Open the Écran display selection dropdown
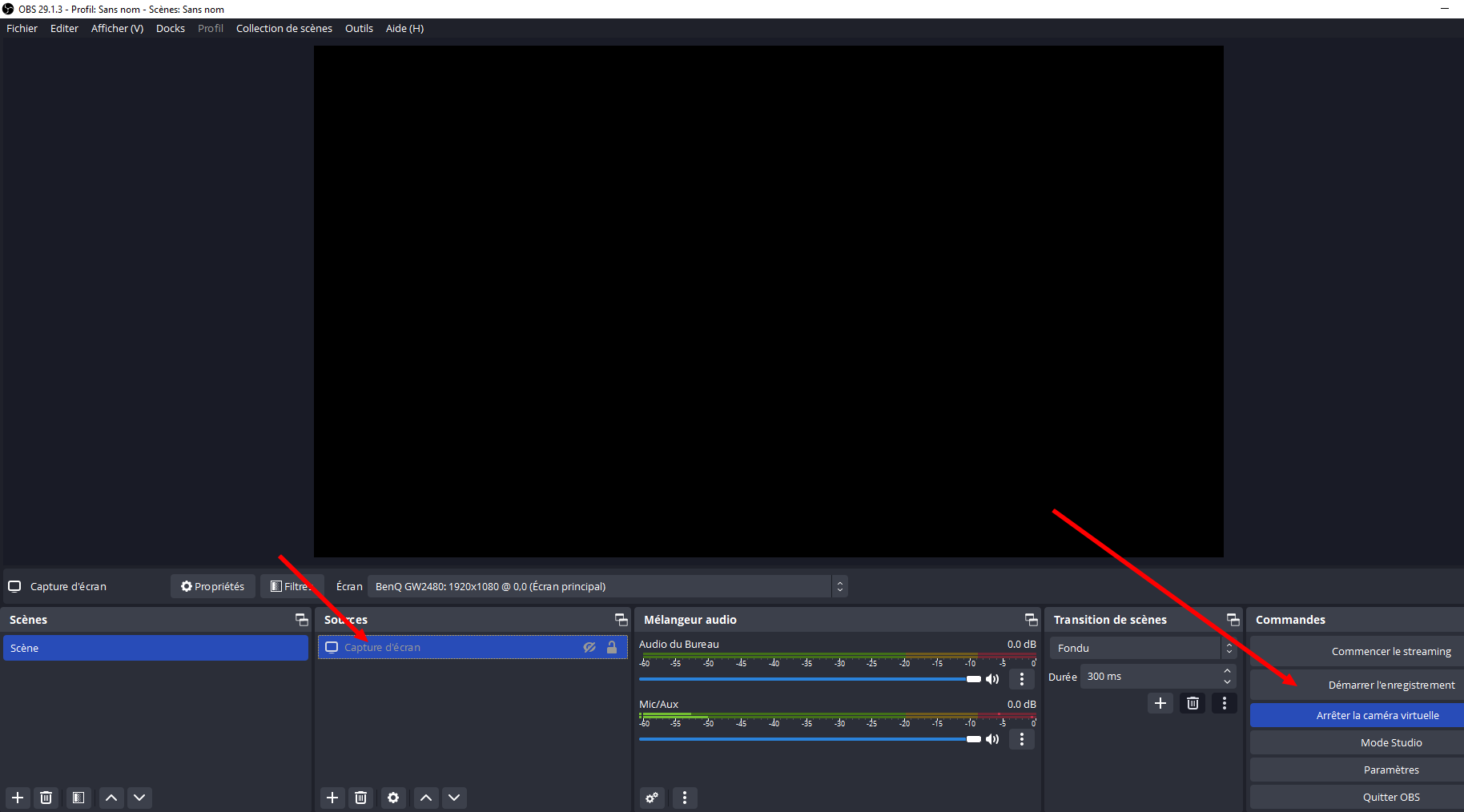The height and width of the screenshot is (812, 1464). pyautogui.click(x=607, y=586)
